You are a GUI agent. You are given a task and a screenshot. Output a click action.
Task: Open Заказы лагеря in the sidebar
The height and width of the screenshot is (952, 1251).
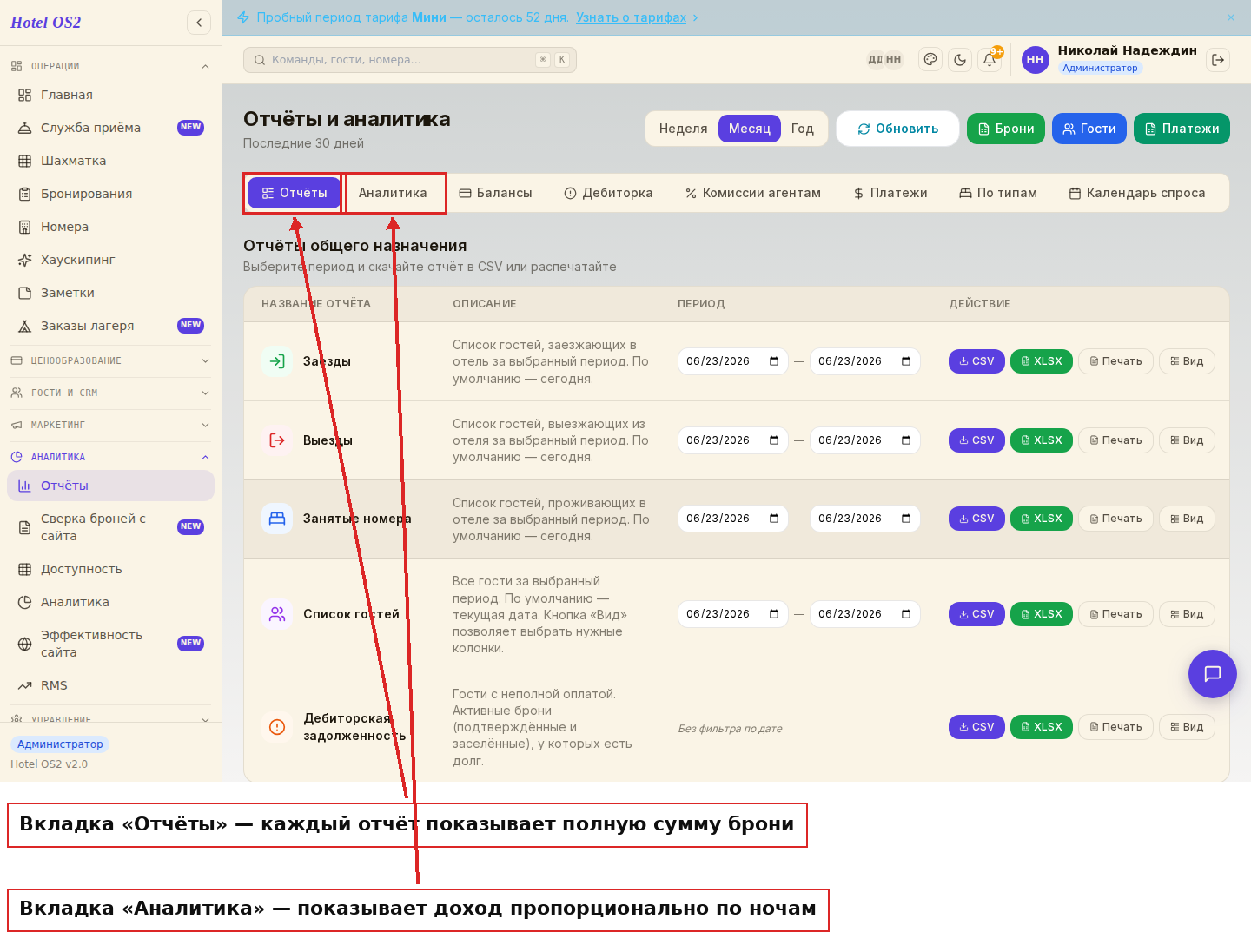[x=110, y=326]
